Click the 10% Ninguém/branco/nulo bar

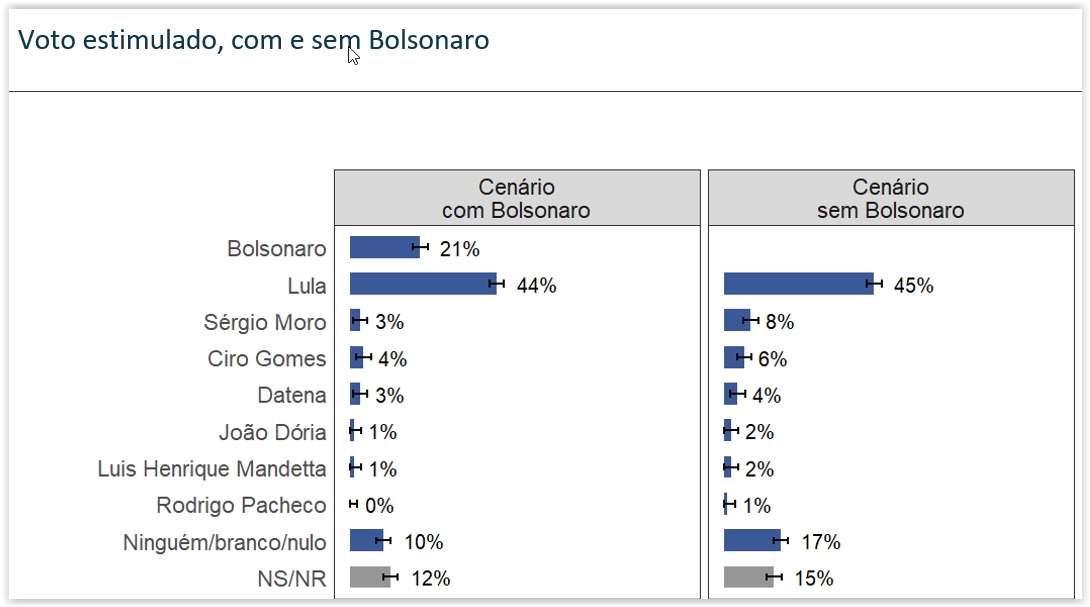(365, 541)
